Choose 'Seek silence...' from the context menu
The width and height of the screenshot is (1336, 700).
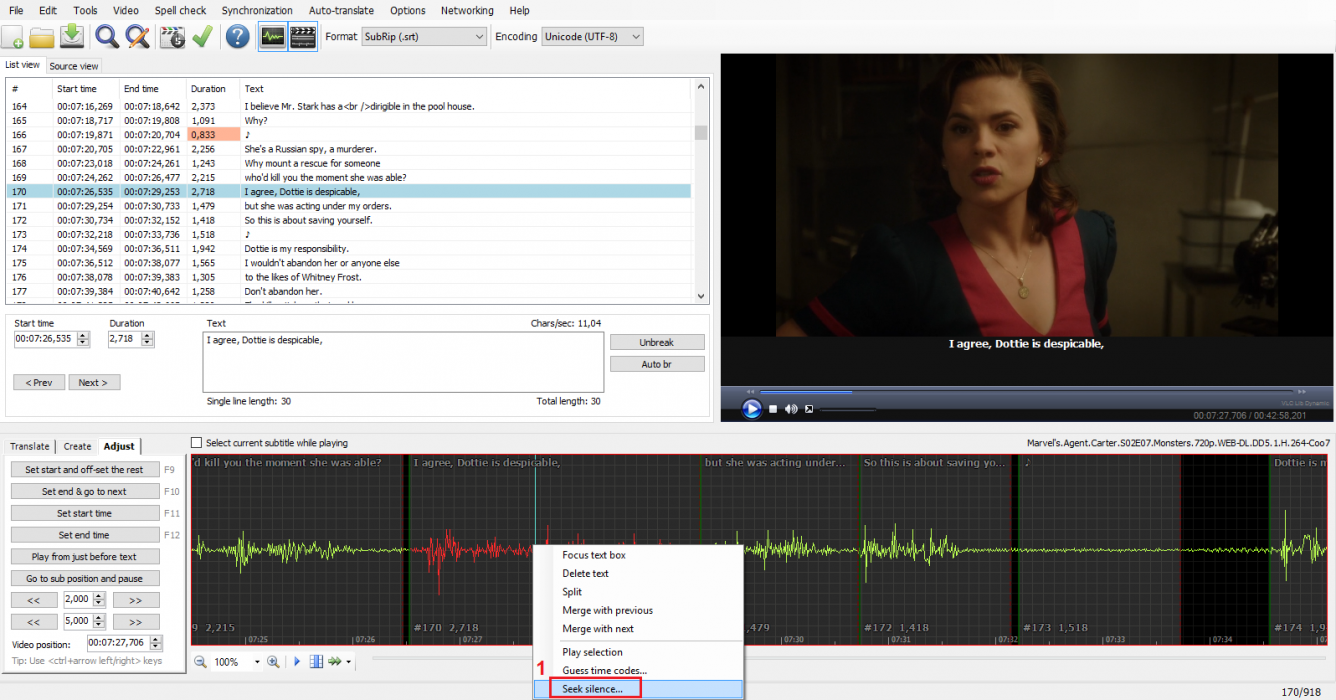[x=592, y=689]
